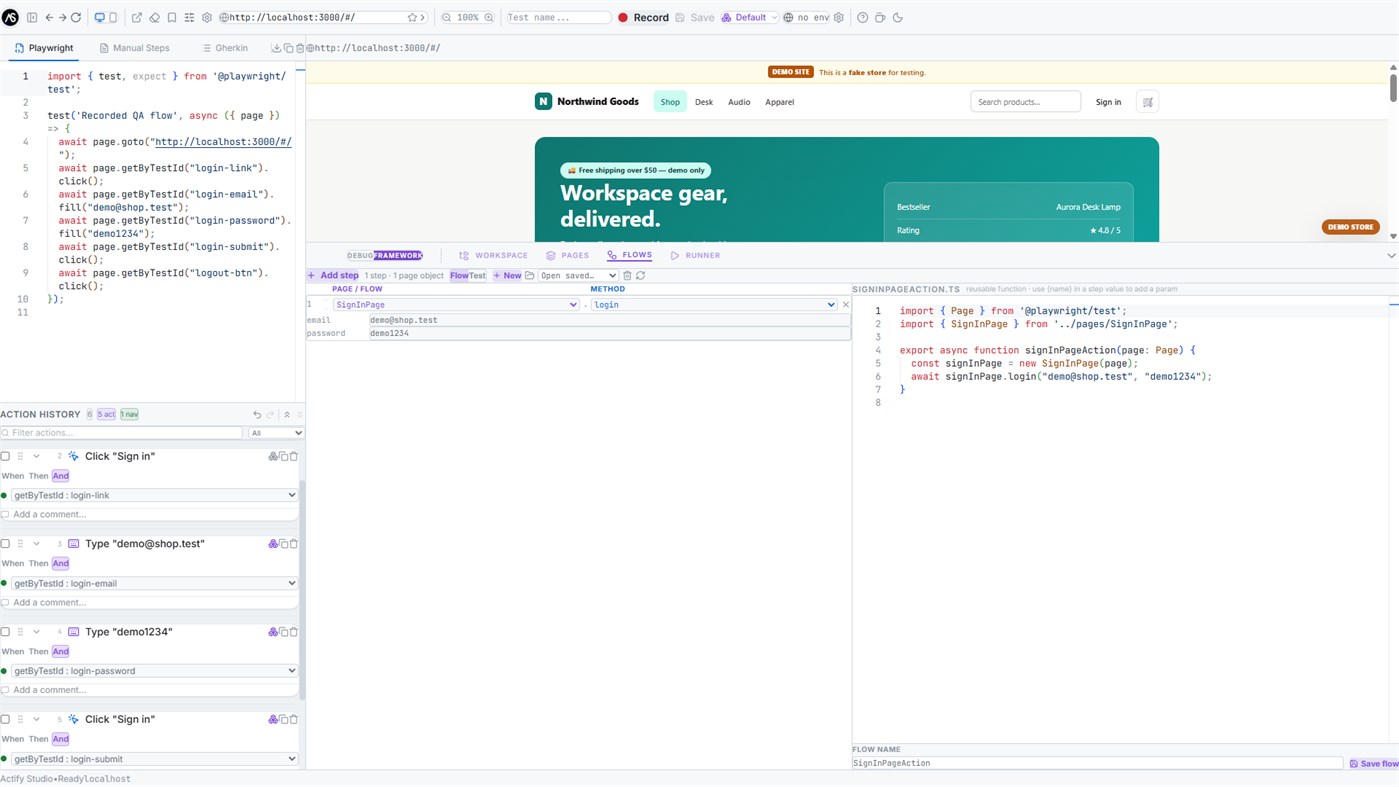This screenshot has width=1399, height=787.
Task: Open the getByTestId : login-email locator dropdown
Action: pos(154,583)
